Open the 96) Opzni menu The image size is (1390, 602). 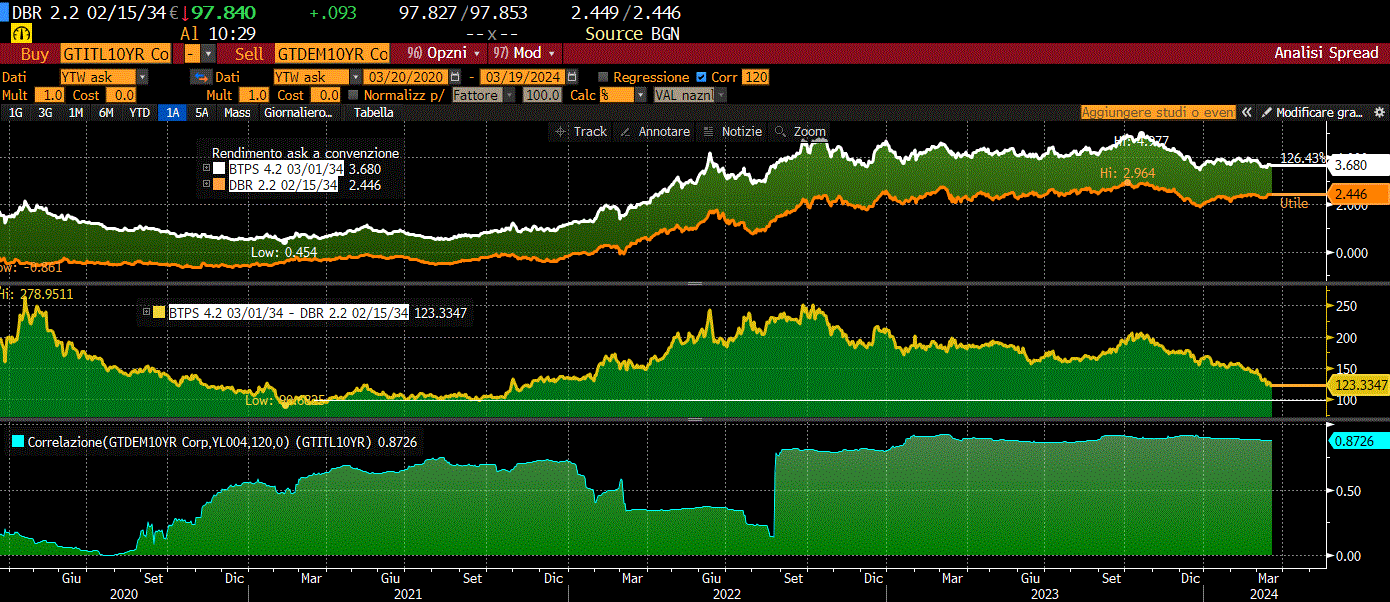coord(444,53)
